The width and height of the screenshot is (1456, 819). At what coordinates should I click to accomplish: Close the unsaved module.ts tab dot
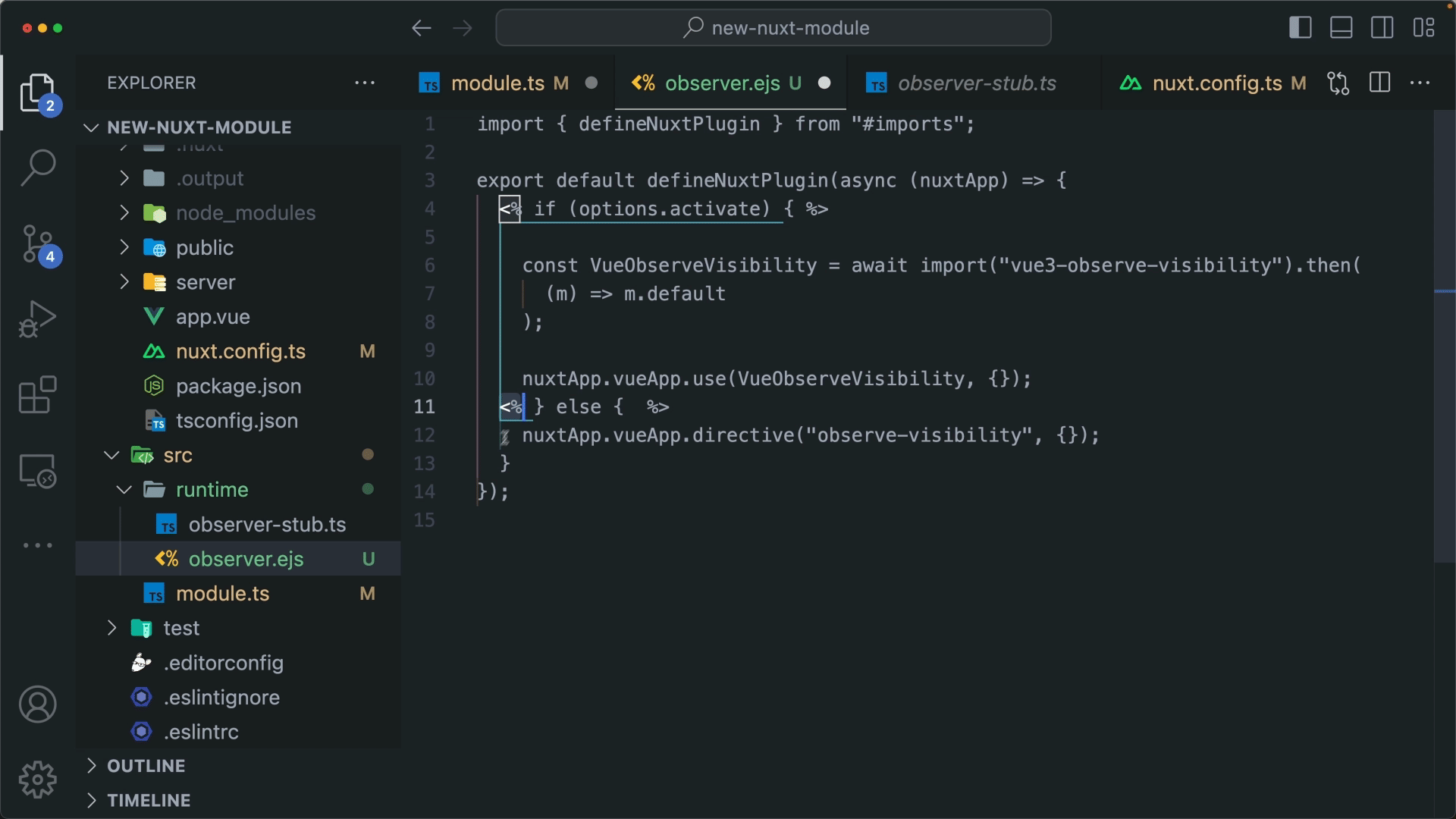point(591,83)
